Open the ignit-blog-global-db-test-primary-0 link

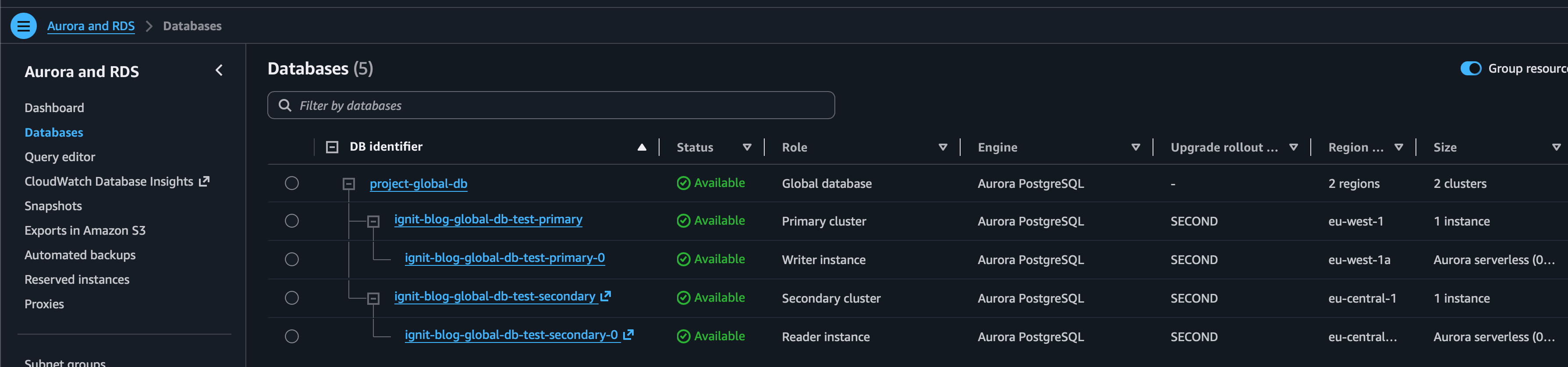[504, 258]
